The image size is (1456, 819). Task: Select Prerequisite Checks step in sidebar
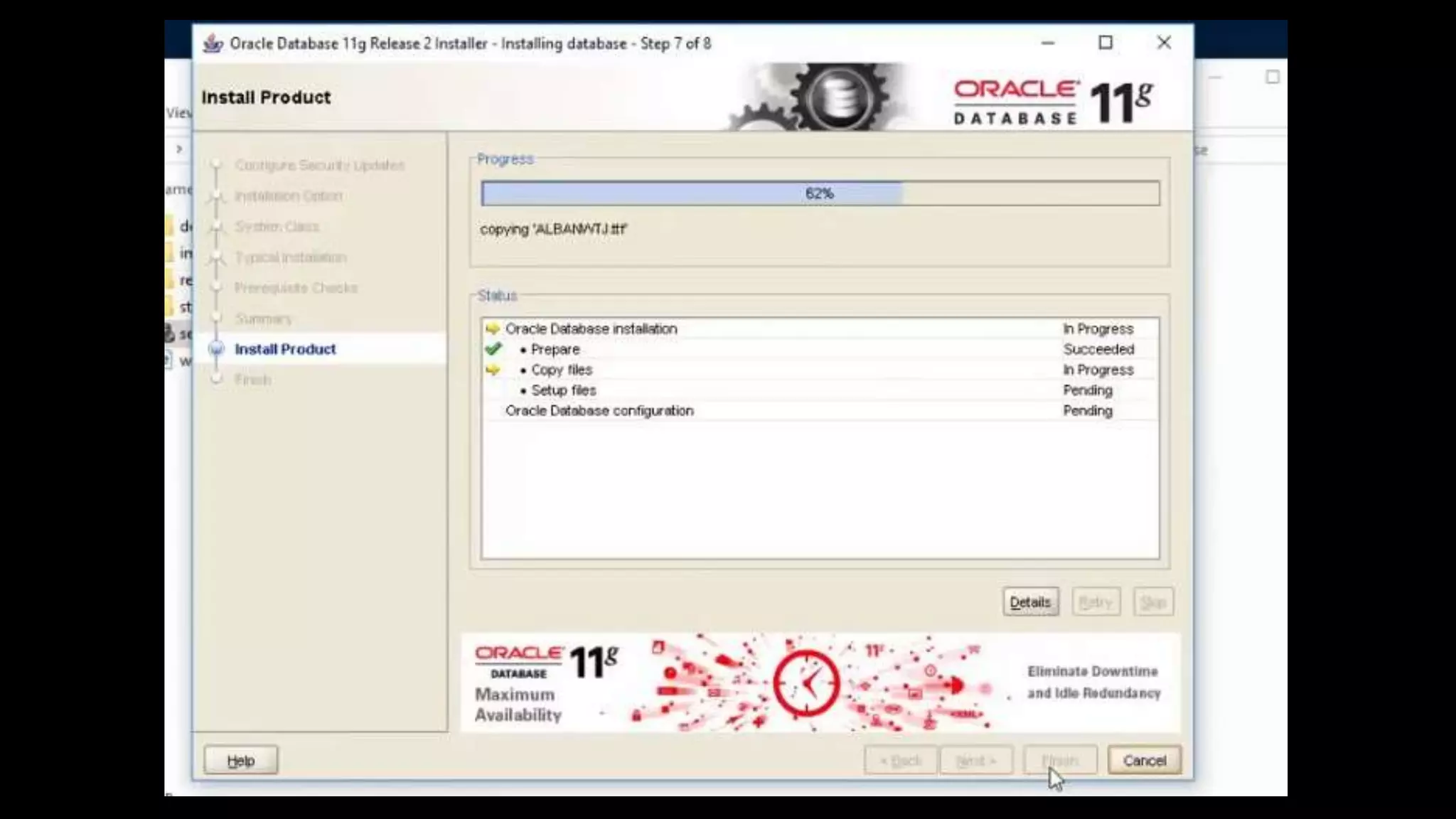tap(296, 288)
